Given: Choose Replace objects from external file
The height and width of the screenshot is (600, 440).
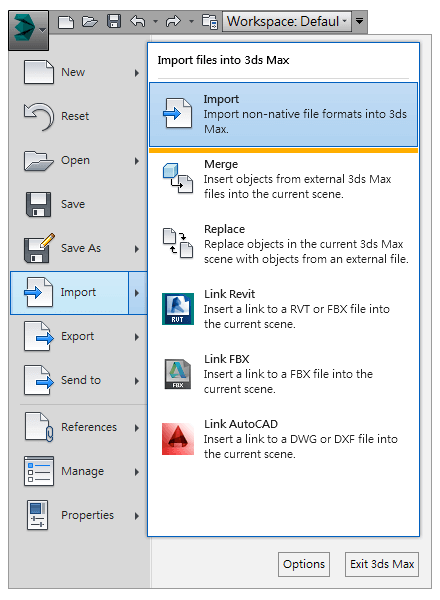Looking at the screenshot, I should (x=284, y=244).
